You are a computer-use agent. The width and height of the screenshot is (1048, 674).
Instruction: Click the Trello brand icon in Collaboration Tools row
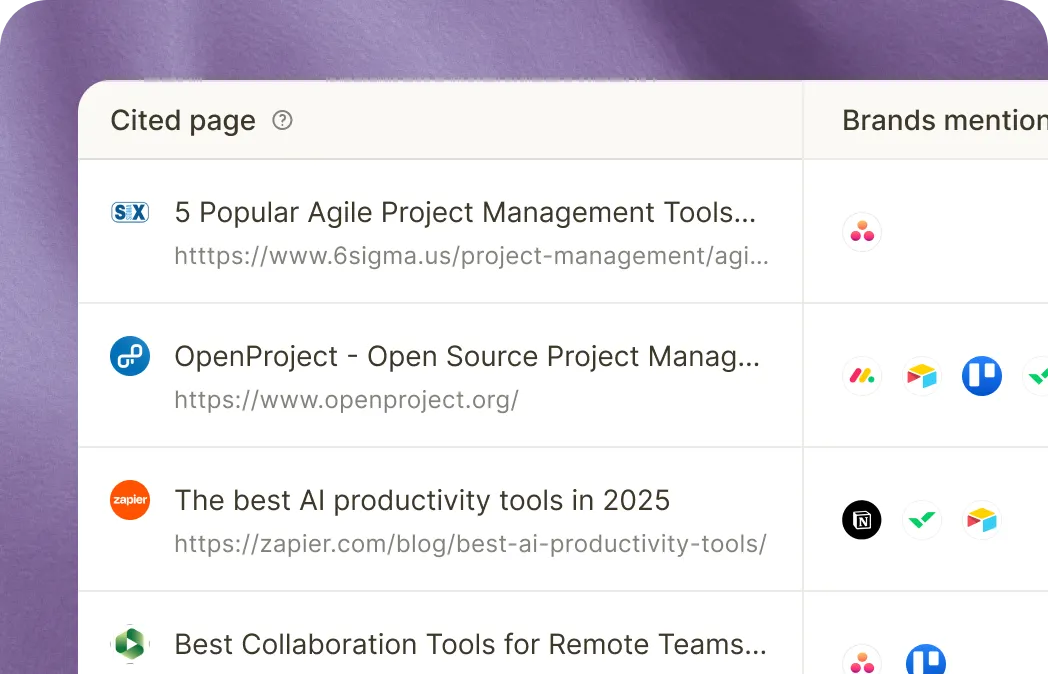[x=926, y=659]
